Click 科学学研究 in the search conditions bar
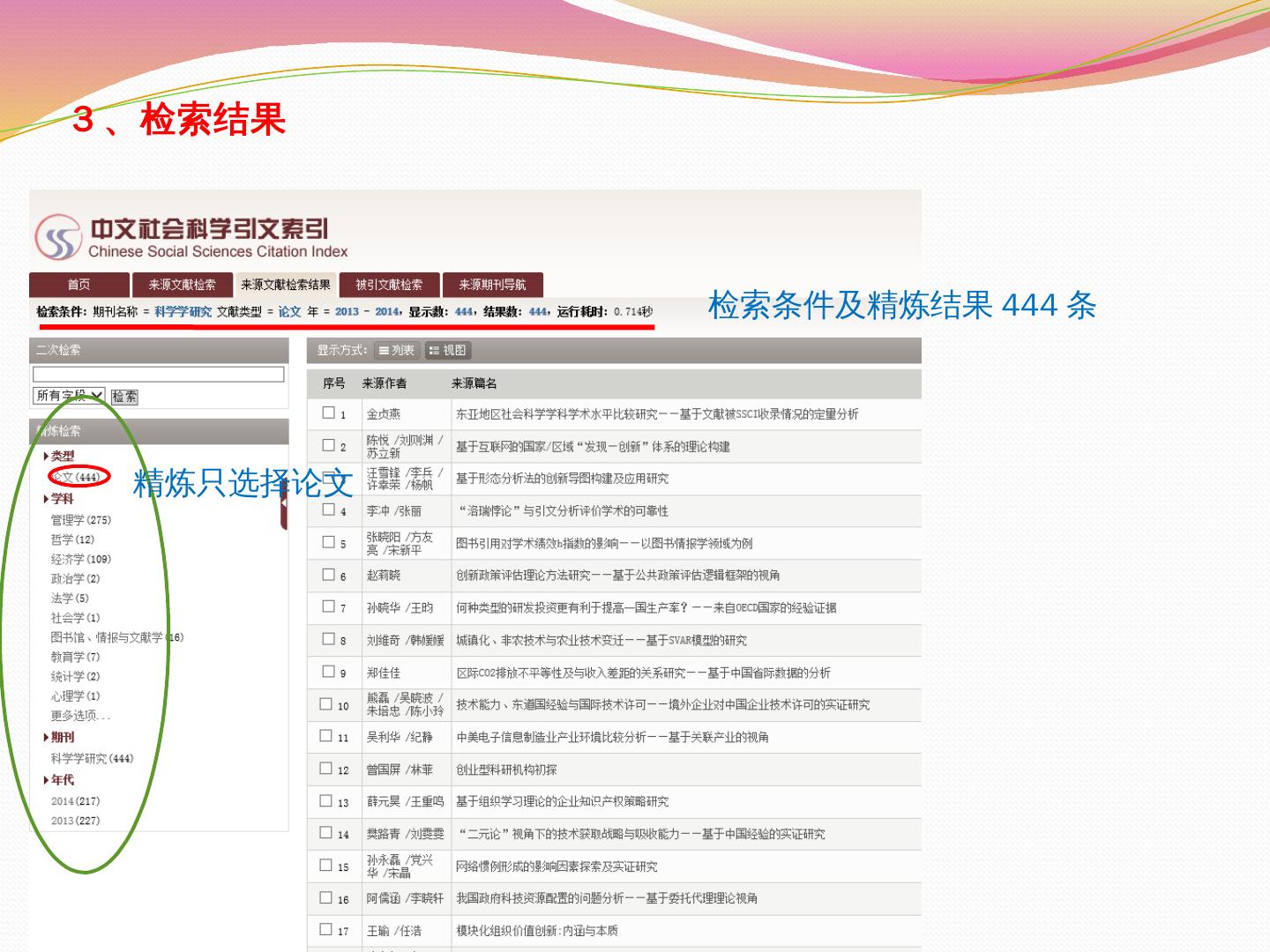The image size is (1270, 952). [x=183, y=311]
